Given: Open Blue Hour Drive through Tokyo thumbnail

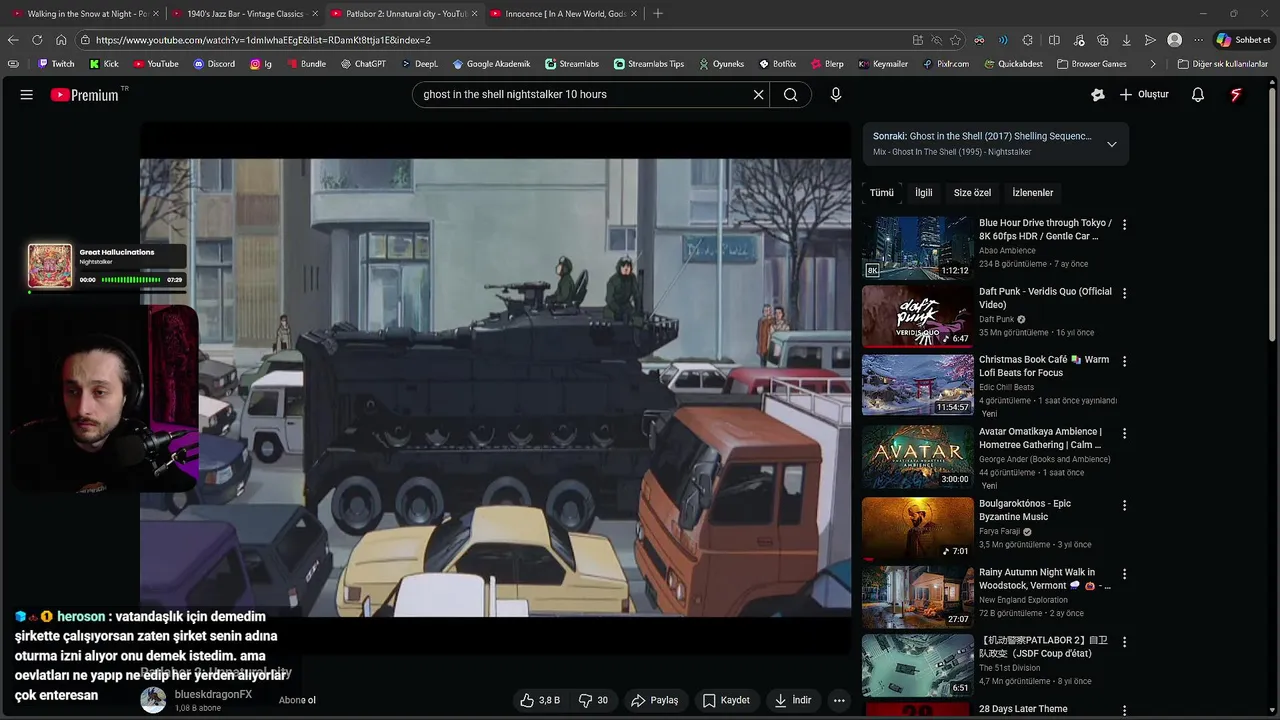Looking at the screenshot, I should click(917, 248).
